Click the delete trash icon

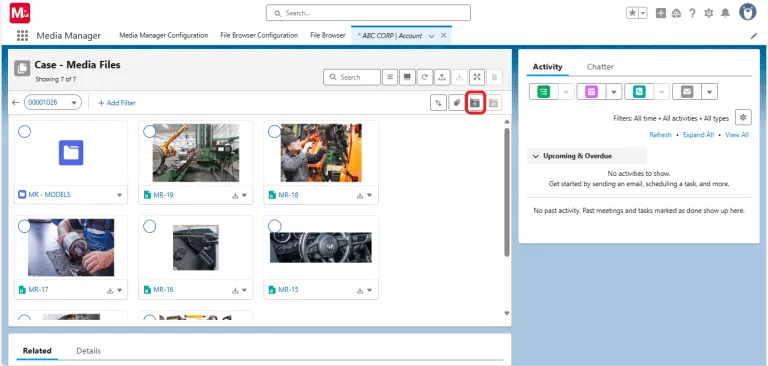pyautogui.click(x=494, y=77)
